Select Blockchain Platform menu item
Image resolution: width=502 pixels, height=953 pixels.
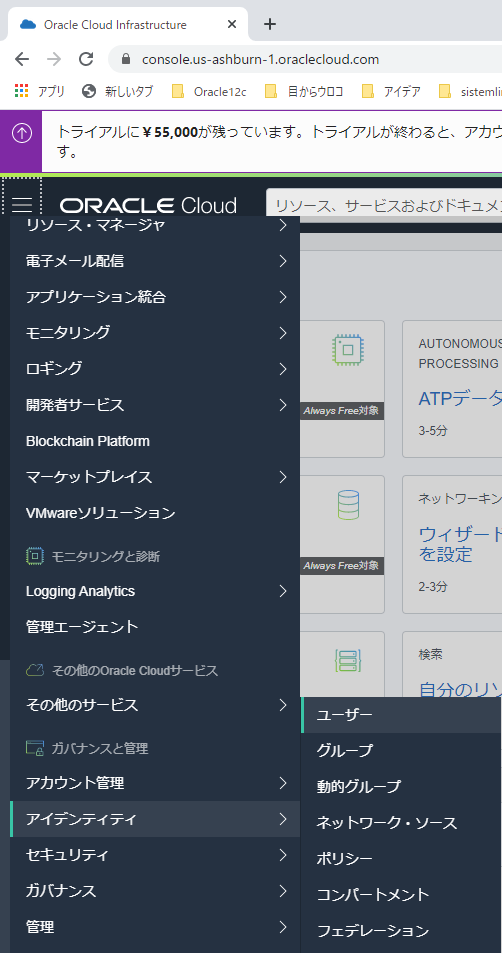coord(155,441)
